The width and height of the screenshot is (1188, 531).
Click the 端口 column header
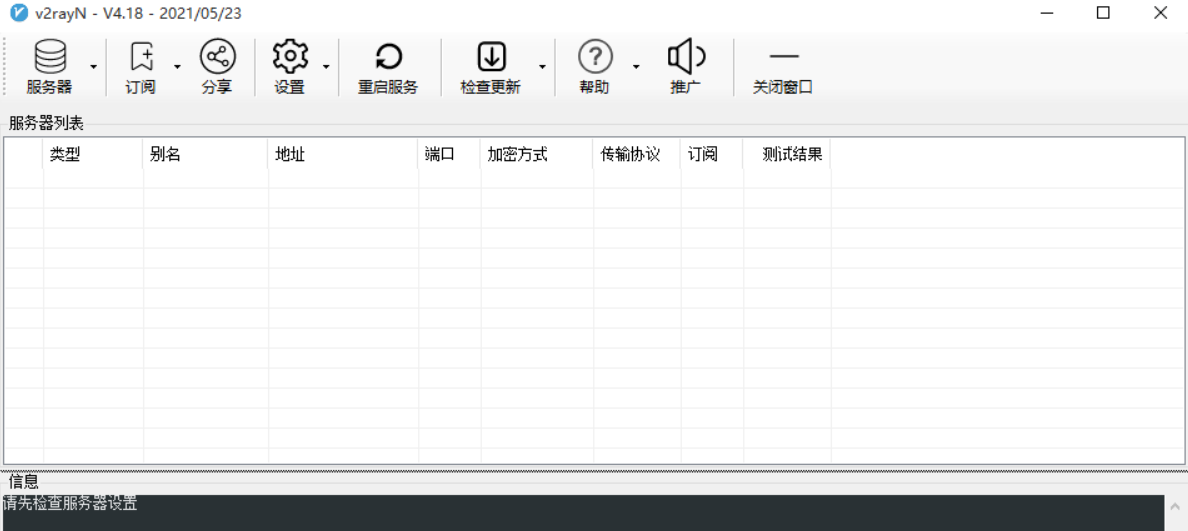tap(449, 155)
